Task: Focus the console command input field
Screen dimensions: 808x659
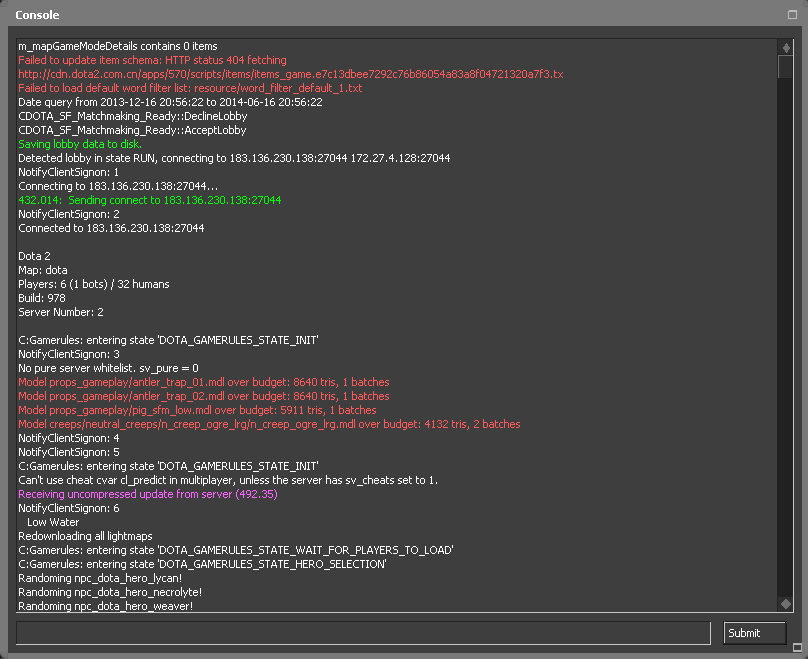Action: pos(363,633)
